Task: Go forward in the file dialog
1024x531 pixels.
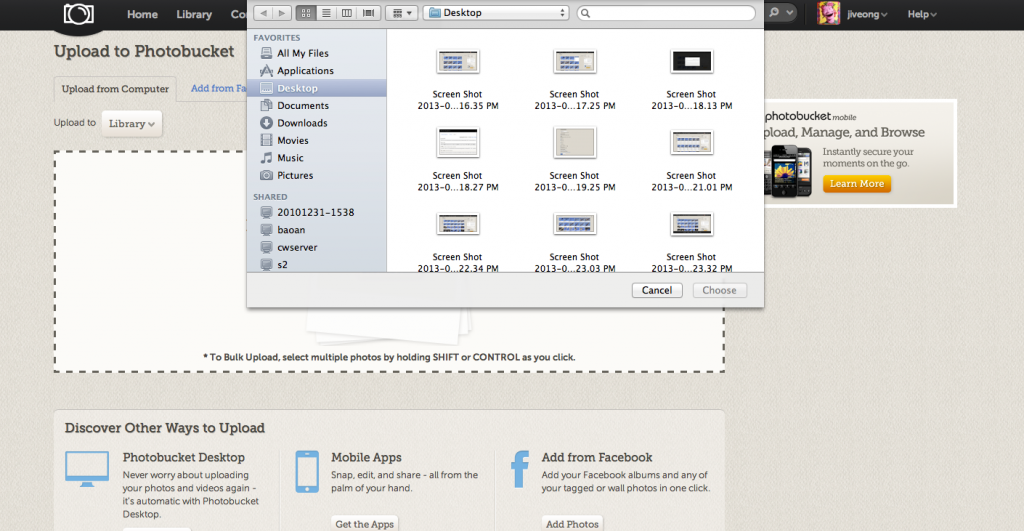Action: point(281,13)
